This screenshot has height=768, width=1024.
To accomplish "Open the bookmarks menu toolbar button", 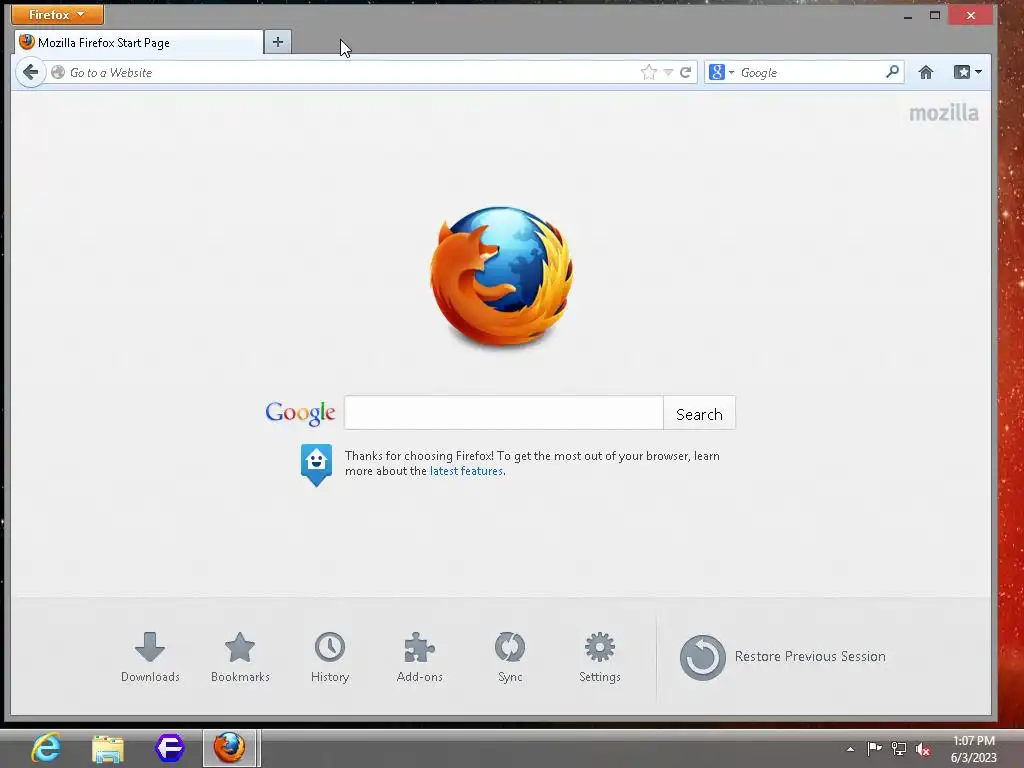I will (x=967, y=72).
